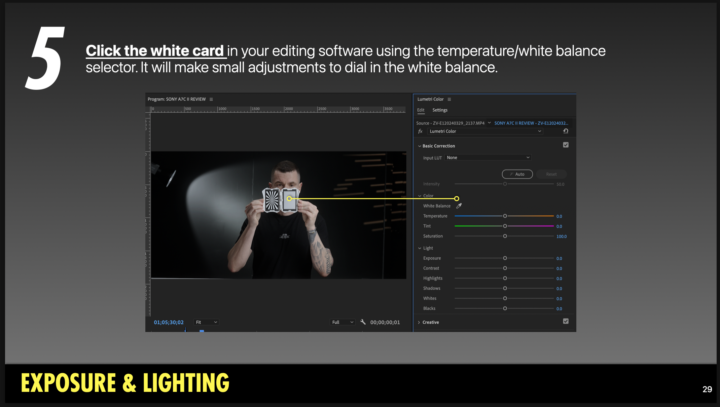Viewport: 720px width, 407px height.
Task: Toggle the Creative section checkbox
Action: (x=566, y=321)
